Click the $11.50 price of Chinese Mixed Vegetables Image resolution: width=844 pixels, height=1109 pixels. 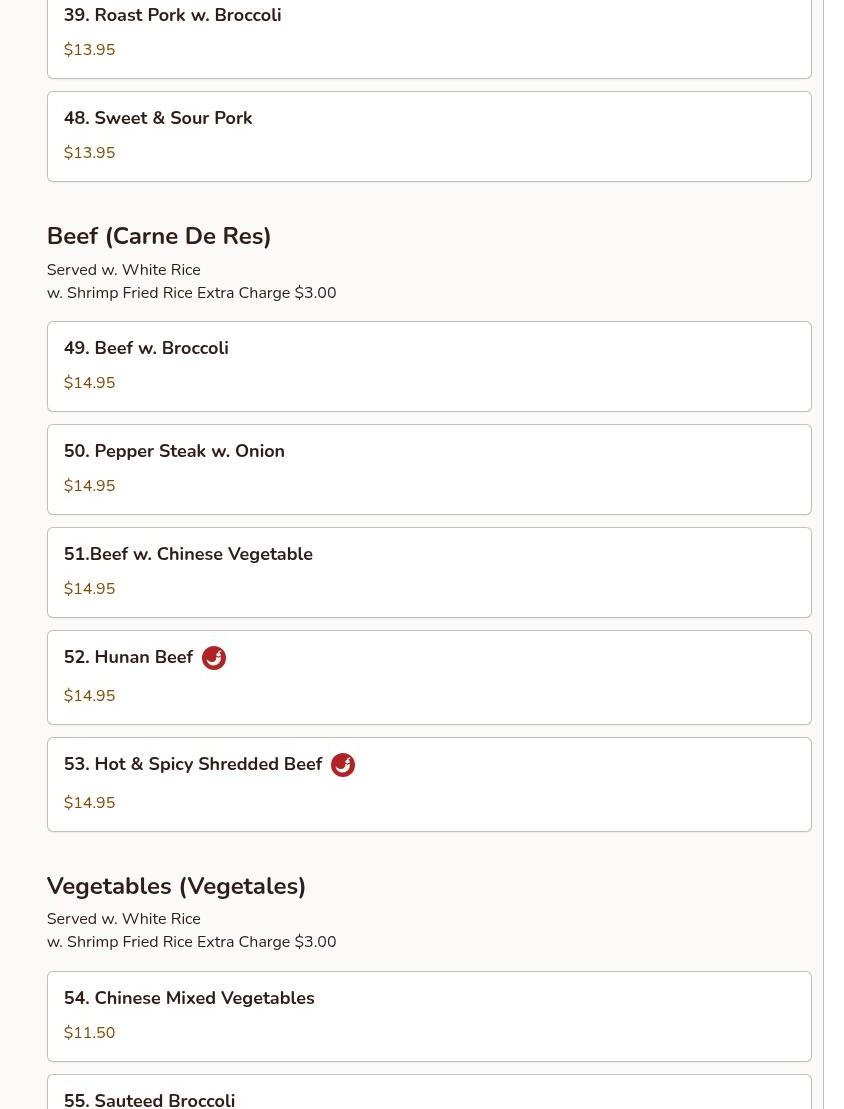click(89, 1033)
